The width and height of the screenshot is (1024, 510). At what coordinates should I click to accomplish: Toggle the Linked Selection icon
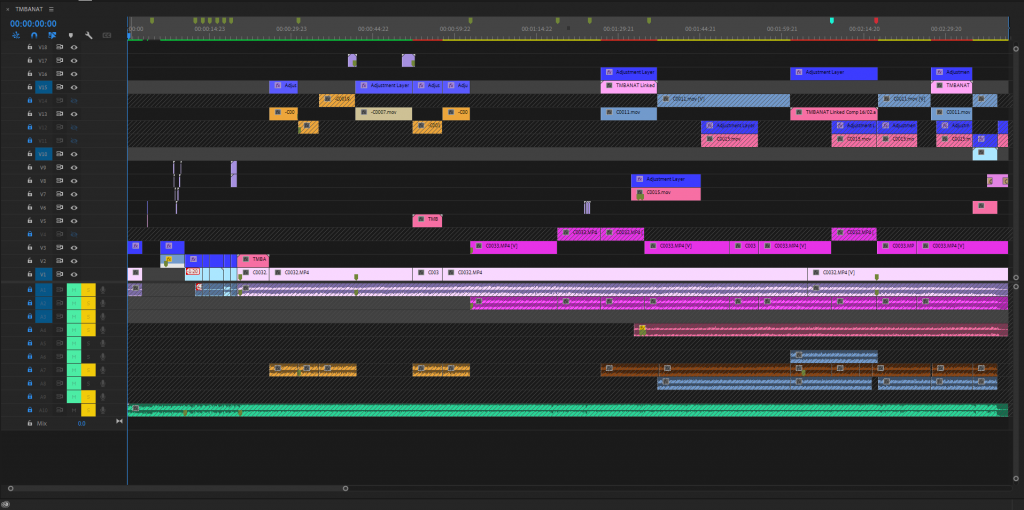click(x=52, y=35)
